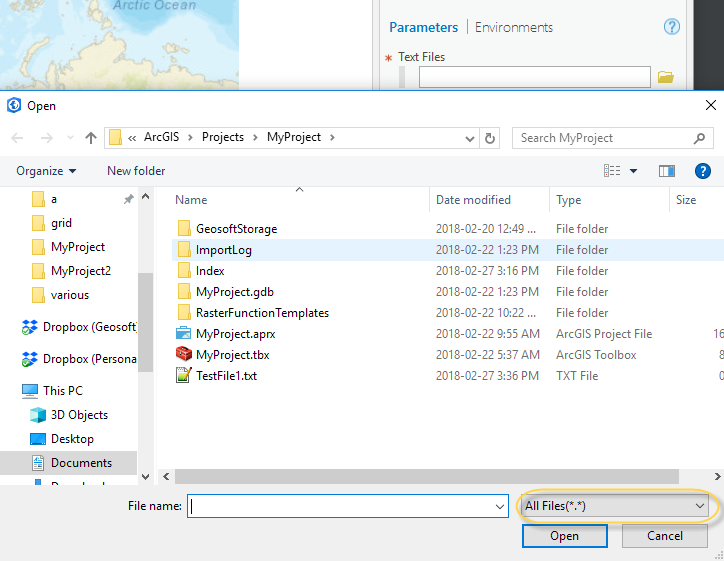Viewport: 724px width, 561px height.
Task: Open the All Files(*.*) type dropdown
Action: coord(615,506)
